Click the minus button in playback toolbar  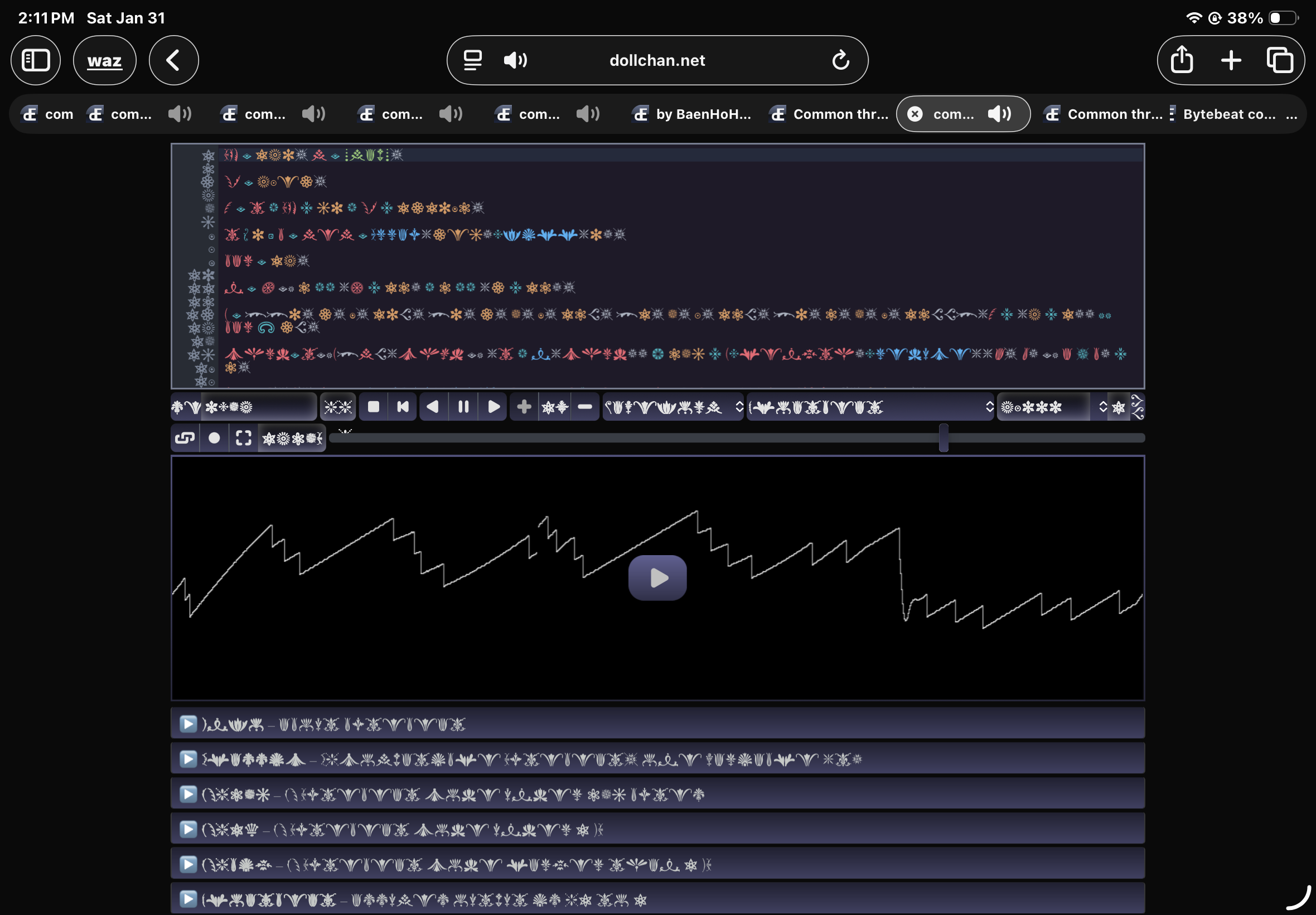[585, 407]
